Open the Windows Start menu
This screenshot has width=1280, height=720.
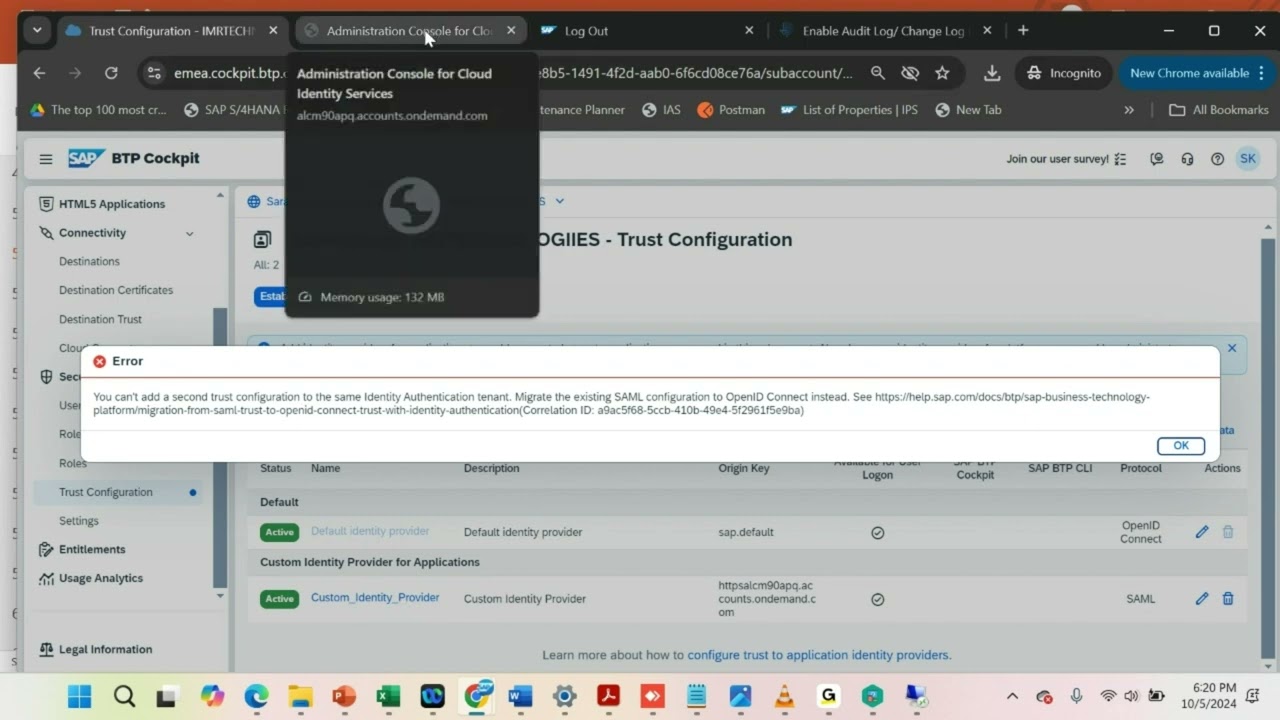pyautogui.click(x=79, y=696)
